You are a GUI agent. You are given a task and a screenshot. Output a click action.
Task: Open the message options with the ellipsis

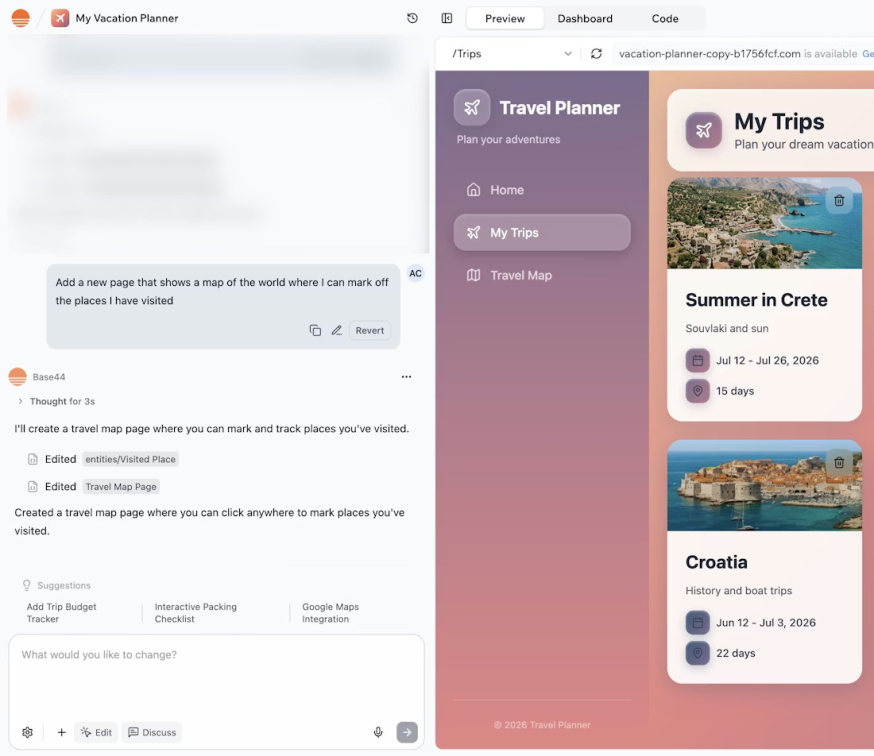click(x=406, y=376)
